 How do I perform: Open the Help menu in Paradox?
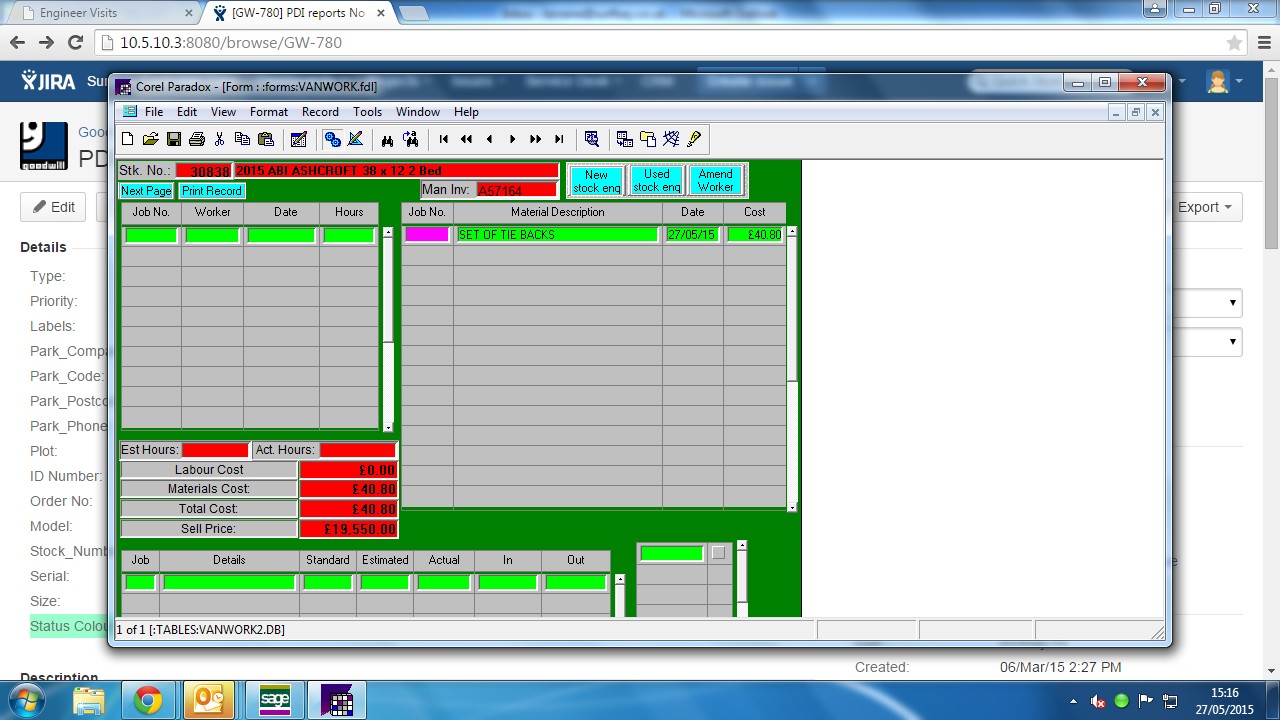coord(466,112)
